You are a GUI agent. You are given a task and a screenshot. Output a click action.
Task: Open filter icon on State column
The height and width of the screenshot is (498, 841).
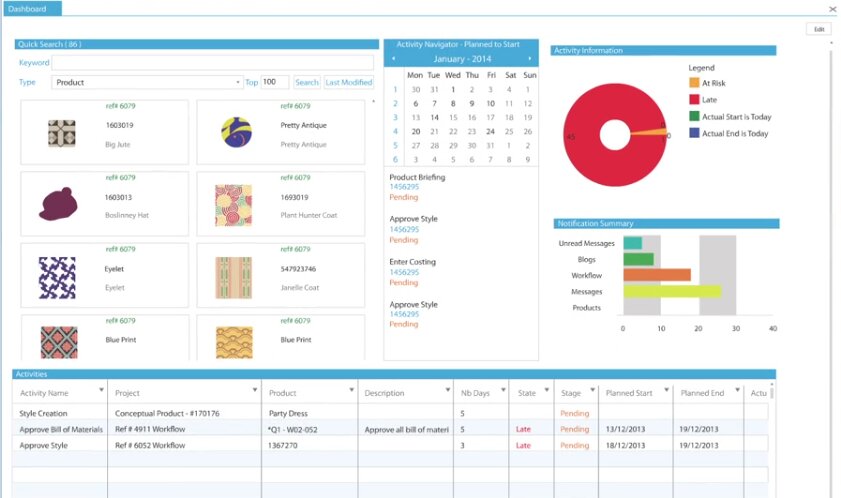tap(546, 391)
